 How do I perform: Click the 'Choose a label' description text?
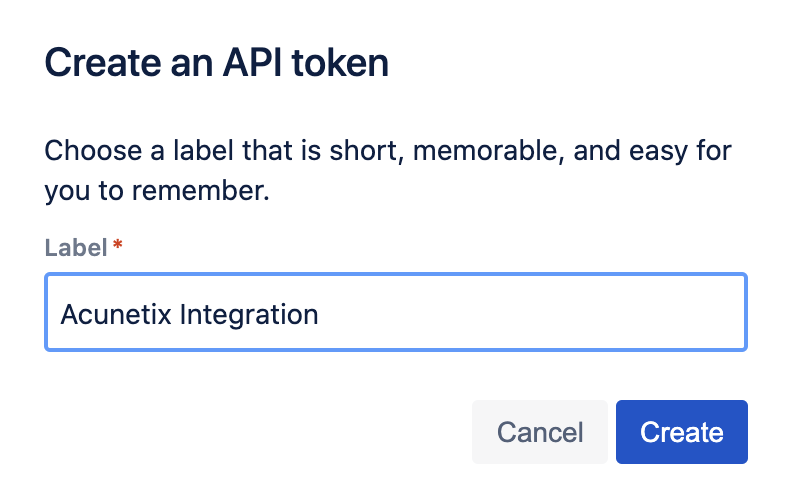pos(387,170)
